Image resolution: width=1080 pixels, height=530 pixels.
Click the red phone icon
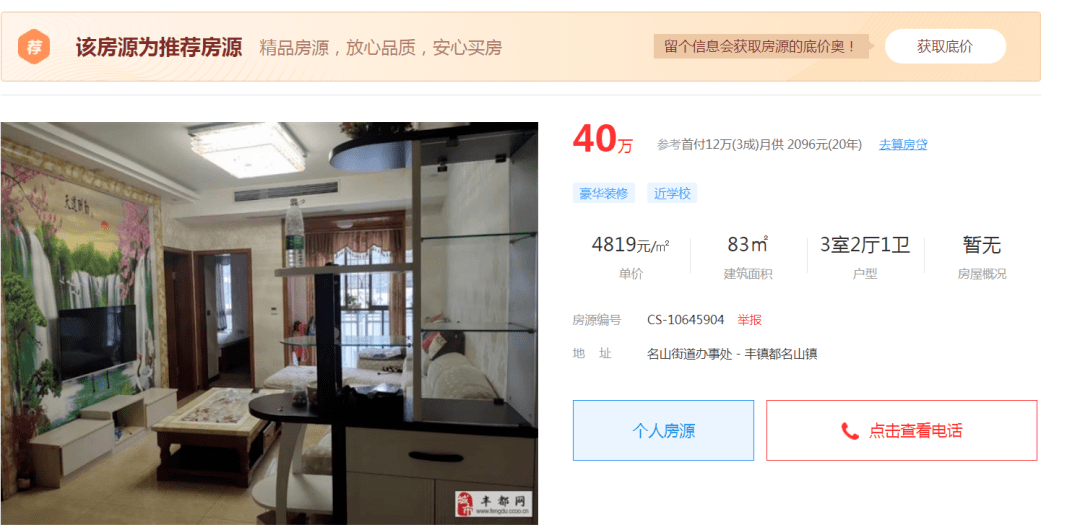(x=850, y=431)
